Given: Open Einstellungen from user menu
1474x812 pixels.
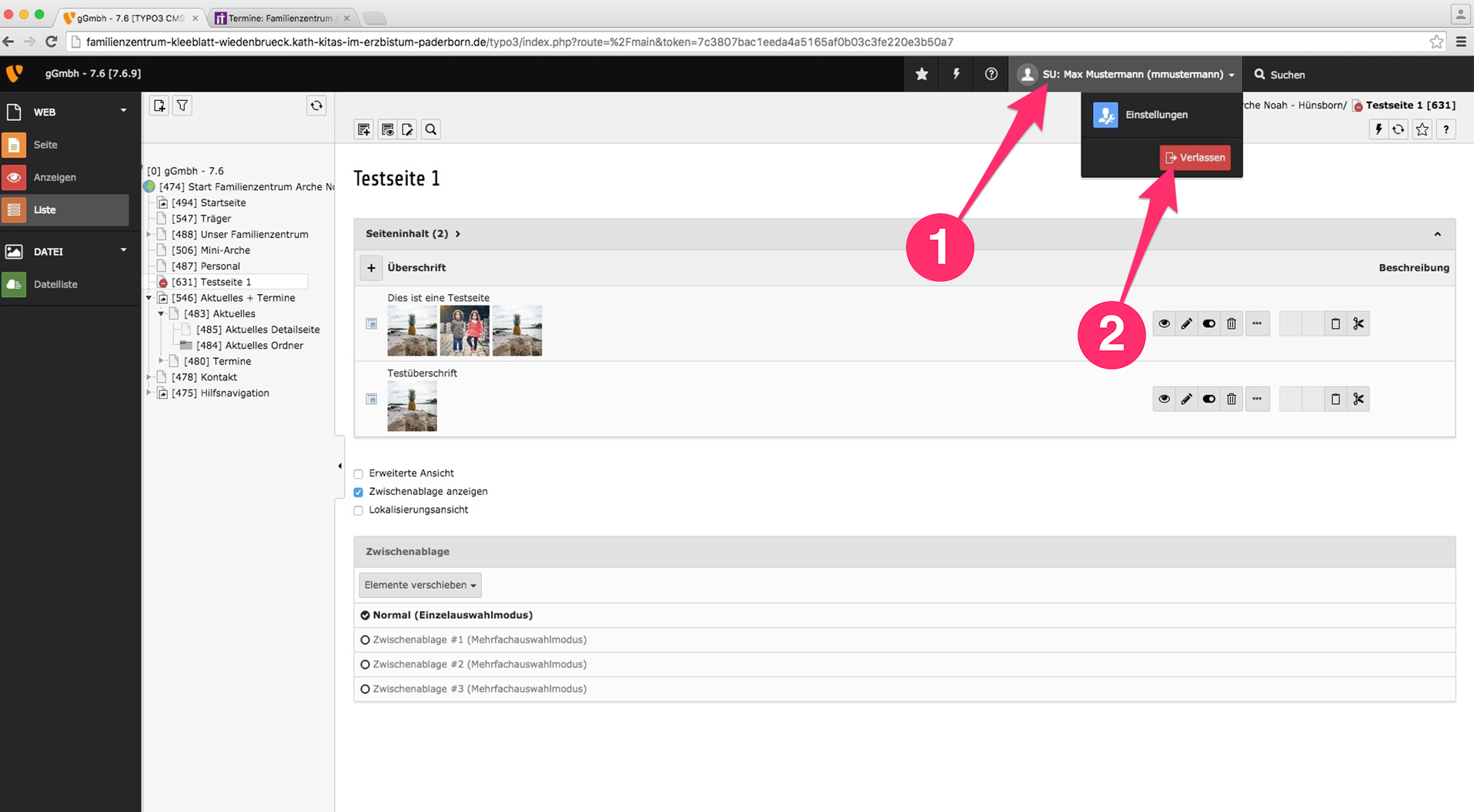Looking at the screenshot, I should tap(1156, 115).
